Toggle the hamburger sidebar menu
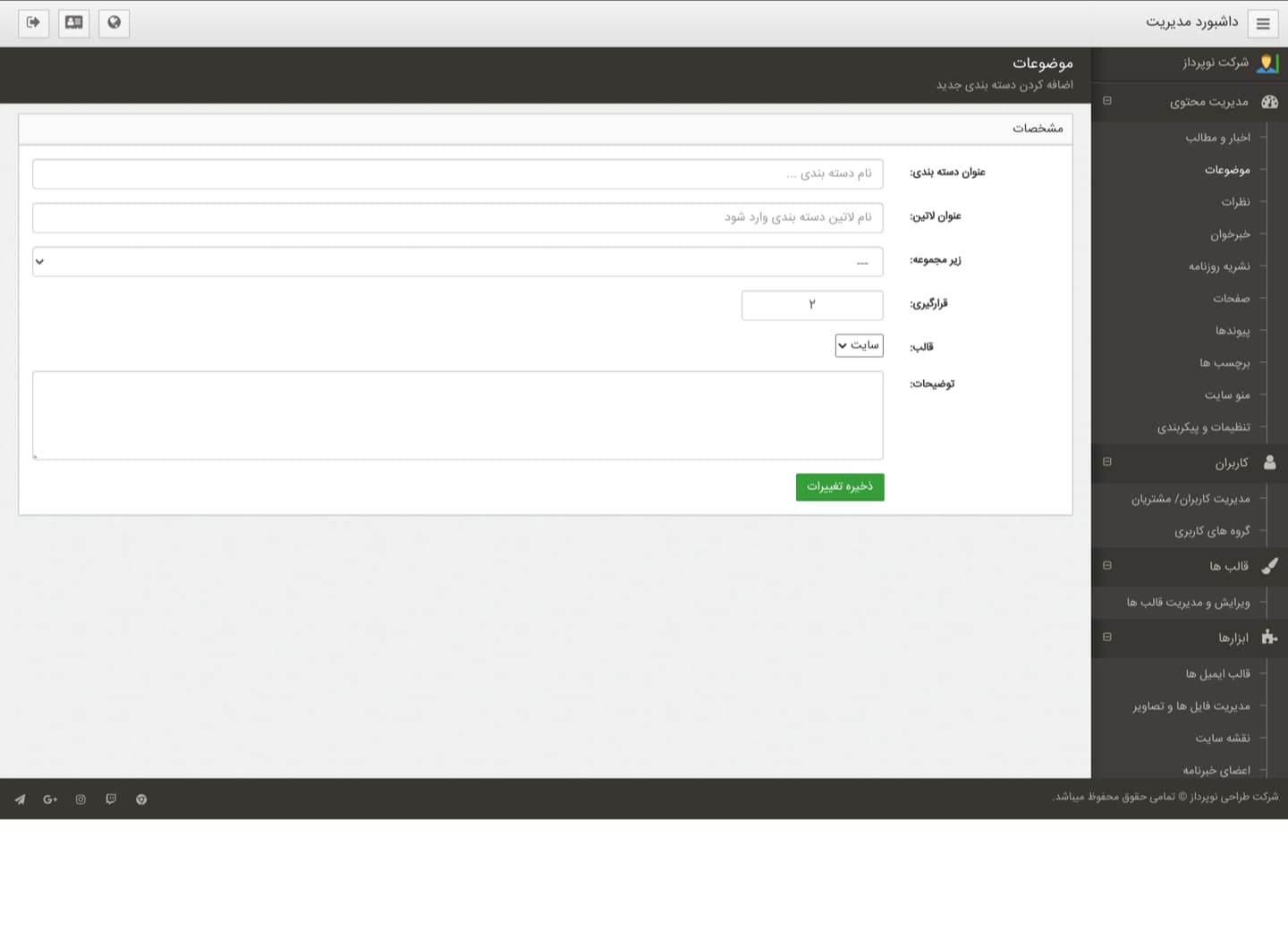 click(x=1263, y=24)
